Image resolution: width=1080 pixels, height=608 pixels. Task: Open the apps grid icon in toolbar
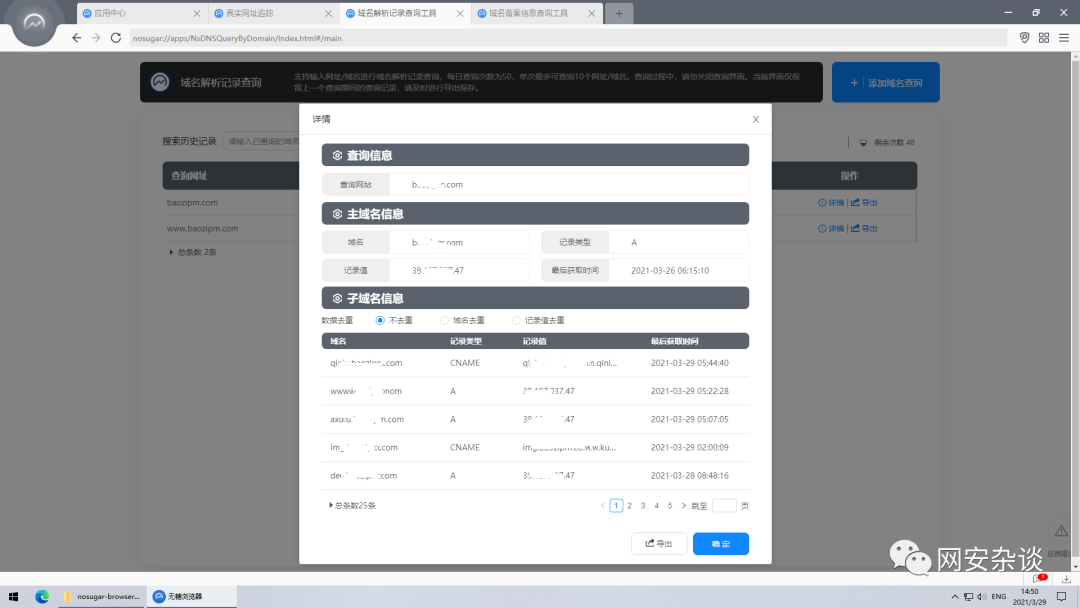coord(1044,38)
